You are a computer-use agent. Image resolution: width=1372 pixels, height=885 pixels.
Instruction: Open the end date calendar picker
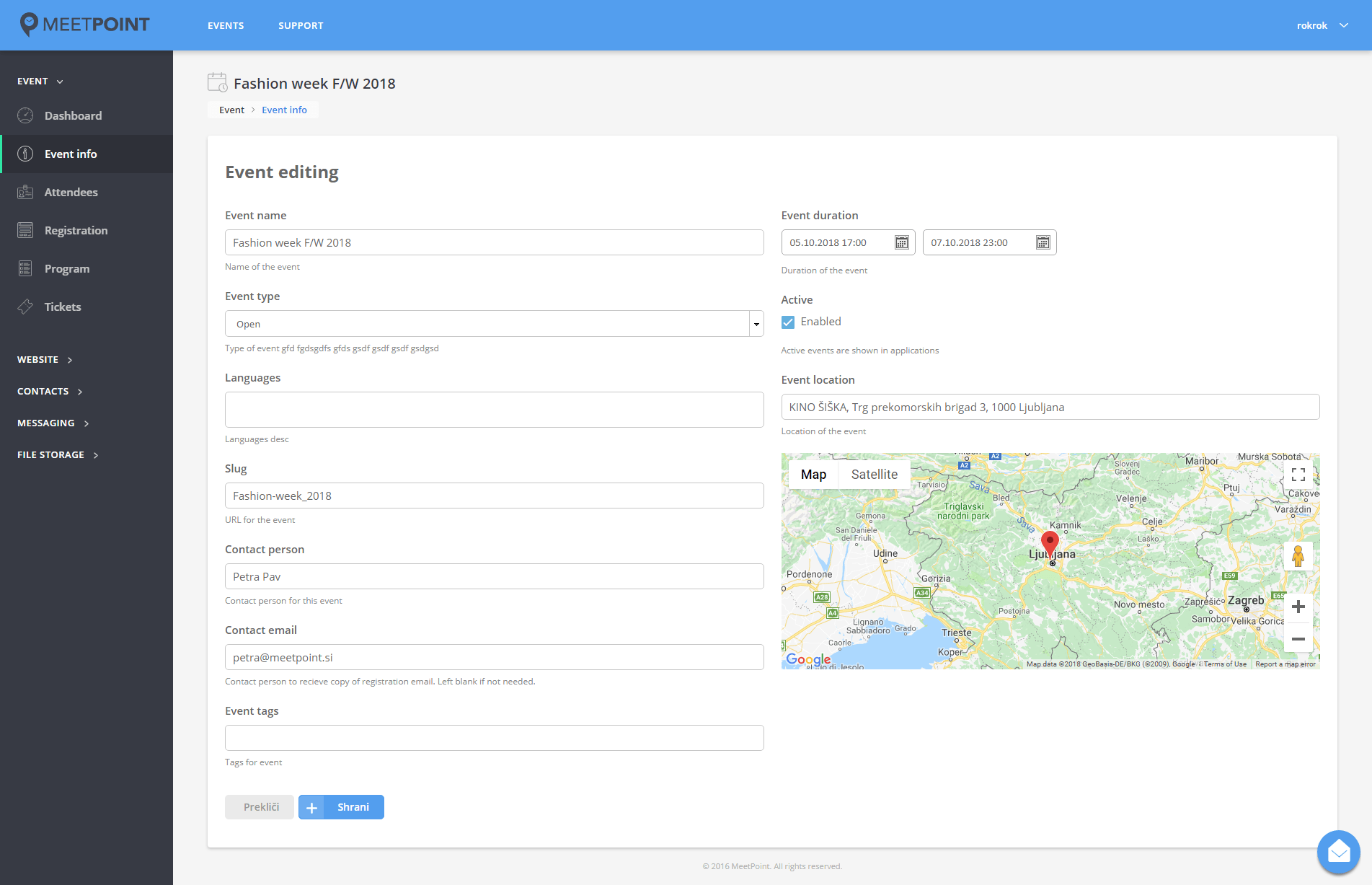click(1043, 243)
